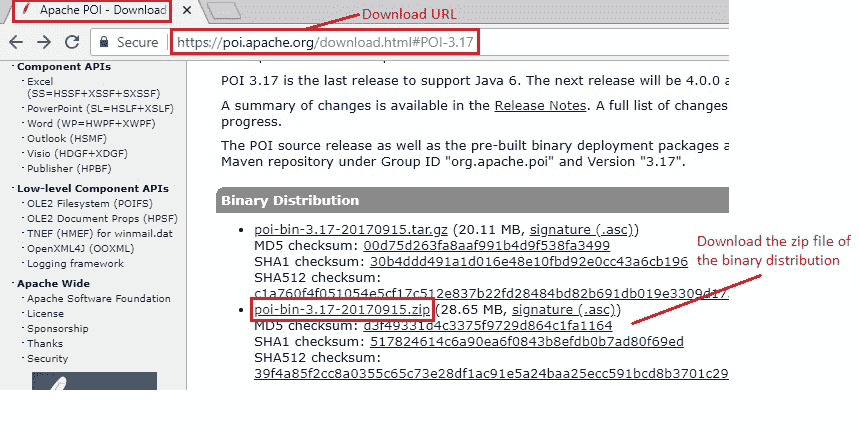
Task: Open the Word (WP=HWPF+XWPF) link
Action: (91, 123)
